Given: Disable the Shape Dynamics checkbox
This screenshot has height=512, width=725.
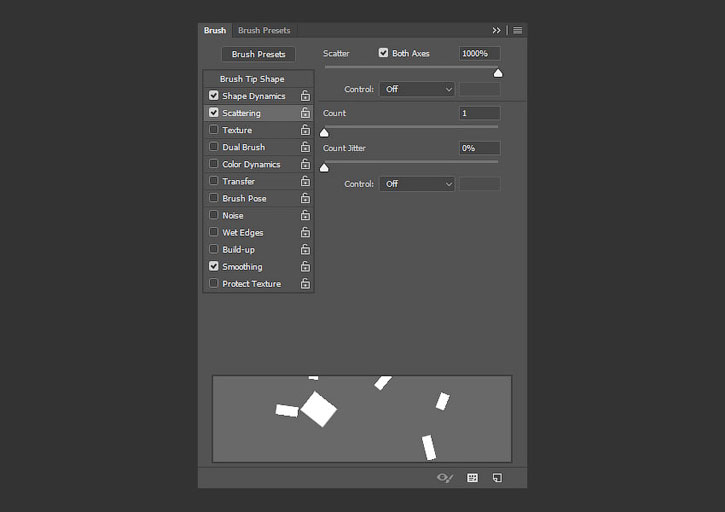Looking at the screenshot, I should click(214, 95).
